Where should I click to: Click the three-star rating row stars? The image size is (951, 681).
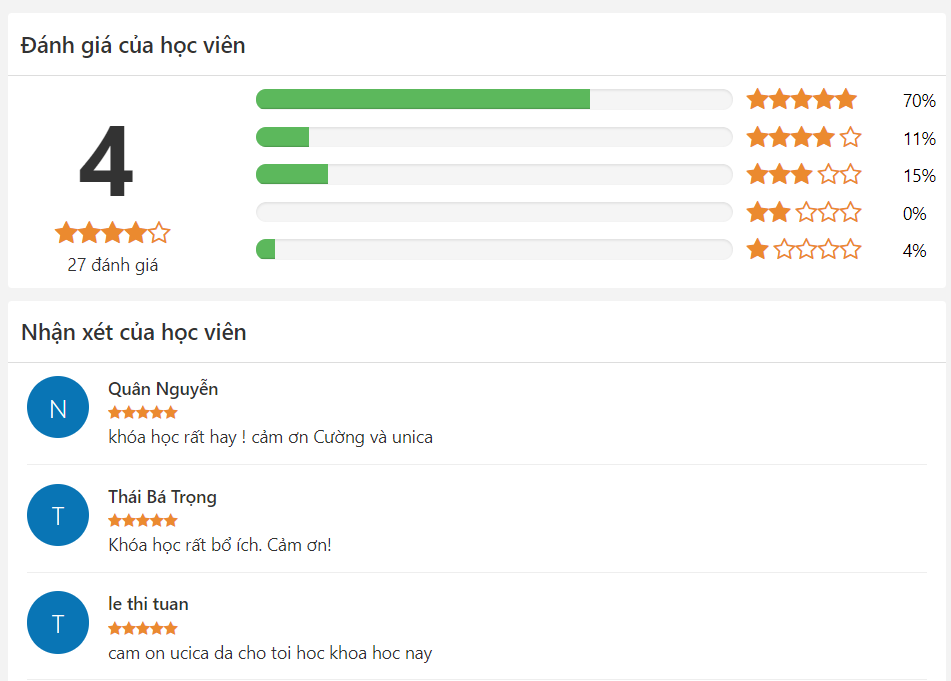(802, 175)
